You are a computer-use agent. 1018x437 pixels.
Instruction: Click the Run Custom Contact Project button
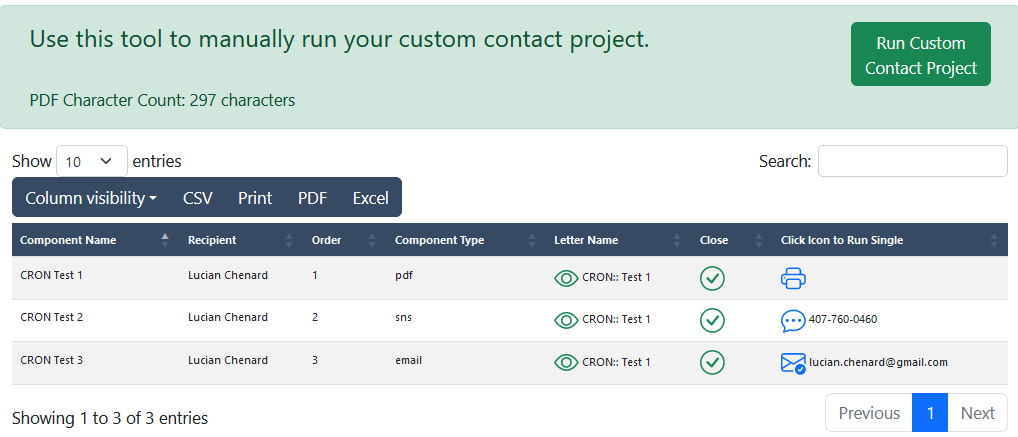(x=921, y=55)
